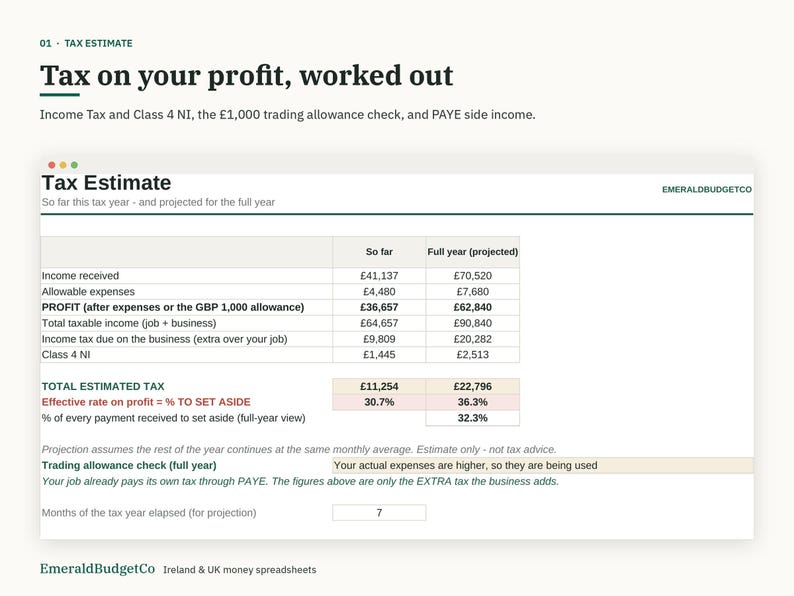This screenshot has width=794, height=596.
Task: Select the £22,796 projected total tax cell
Action: click(x=472, y=386)
